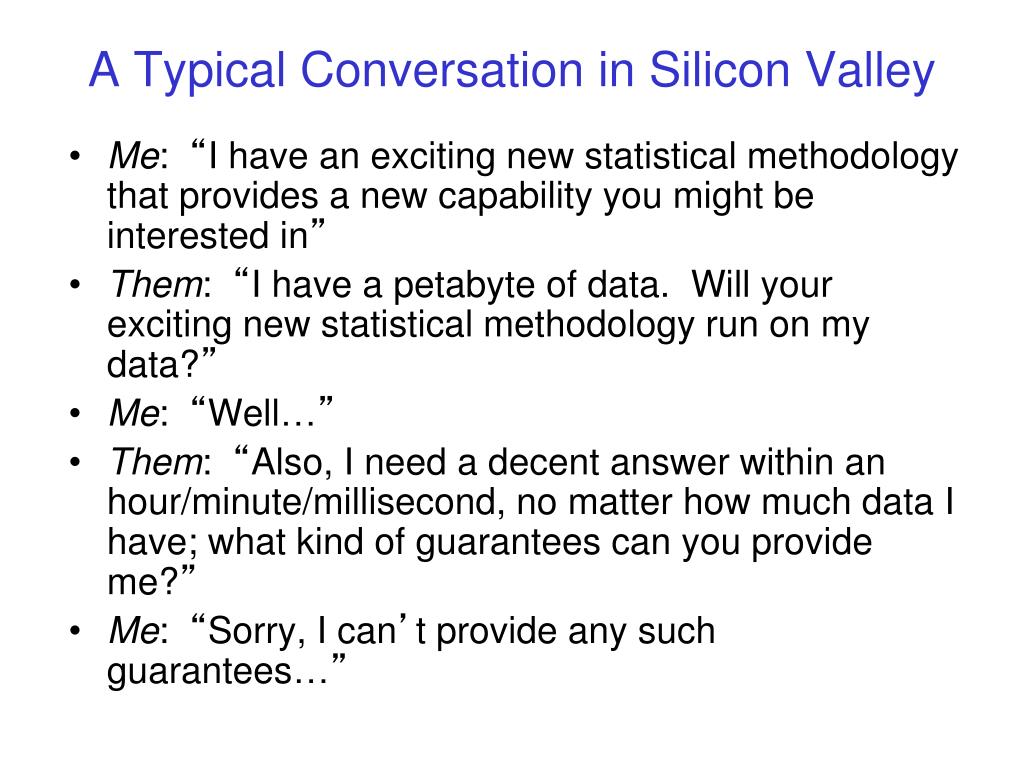This screenshot has height=768, width=1024.
Task: Click the bullet marker beside 'Sorry, I can't provide'
Action: (75, 631)
